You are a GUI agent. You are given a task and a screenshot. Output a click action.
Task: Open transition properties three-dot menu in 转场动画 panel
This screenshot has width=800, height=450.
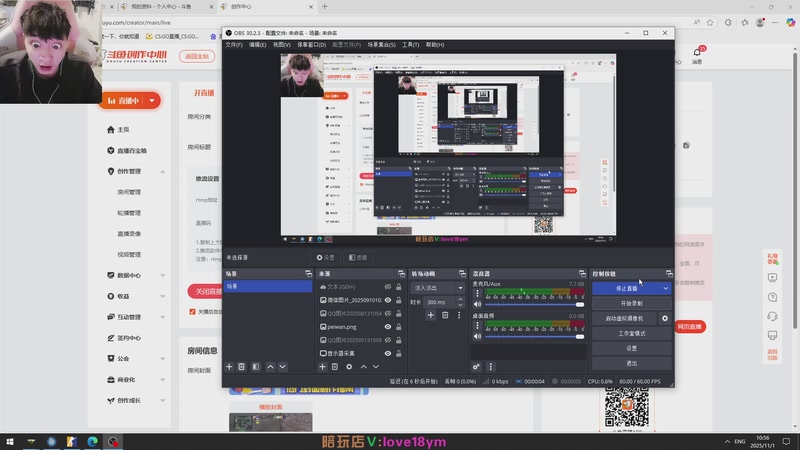(459, 315)
